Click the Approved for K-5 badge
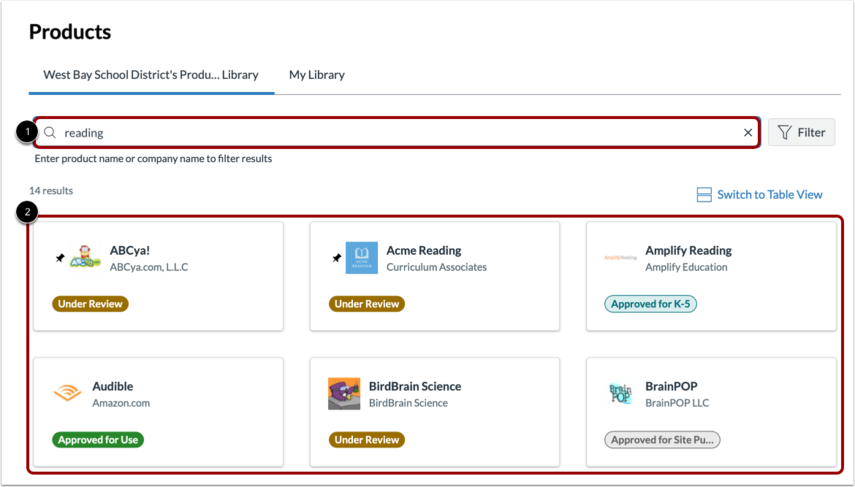This screenshot has width=855, height=487. click(x=651, y=304)
